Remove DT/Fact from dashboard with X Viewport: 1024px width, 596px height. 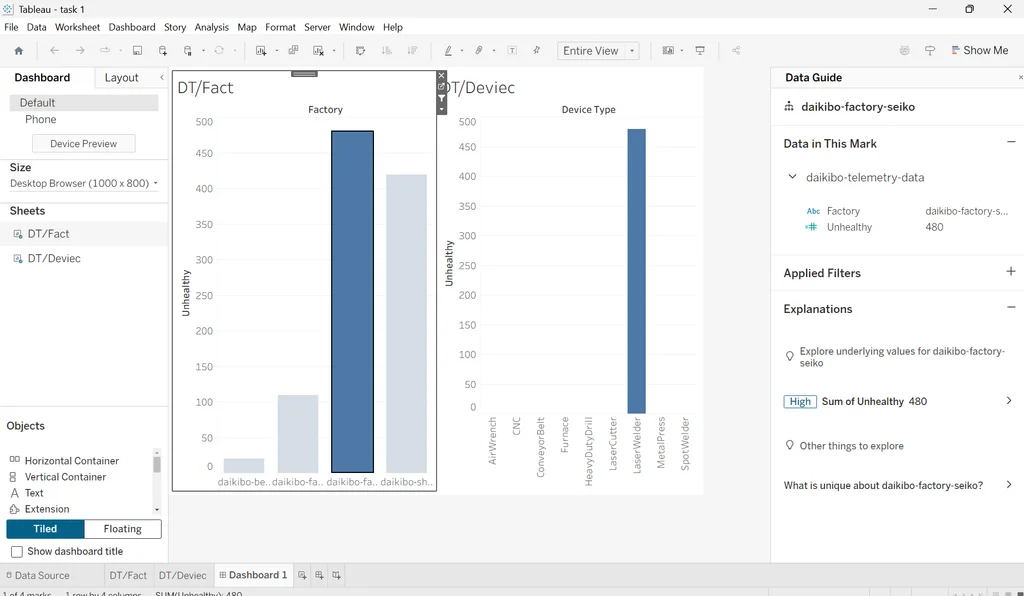click(441, 76)
